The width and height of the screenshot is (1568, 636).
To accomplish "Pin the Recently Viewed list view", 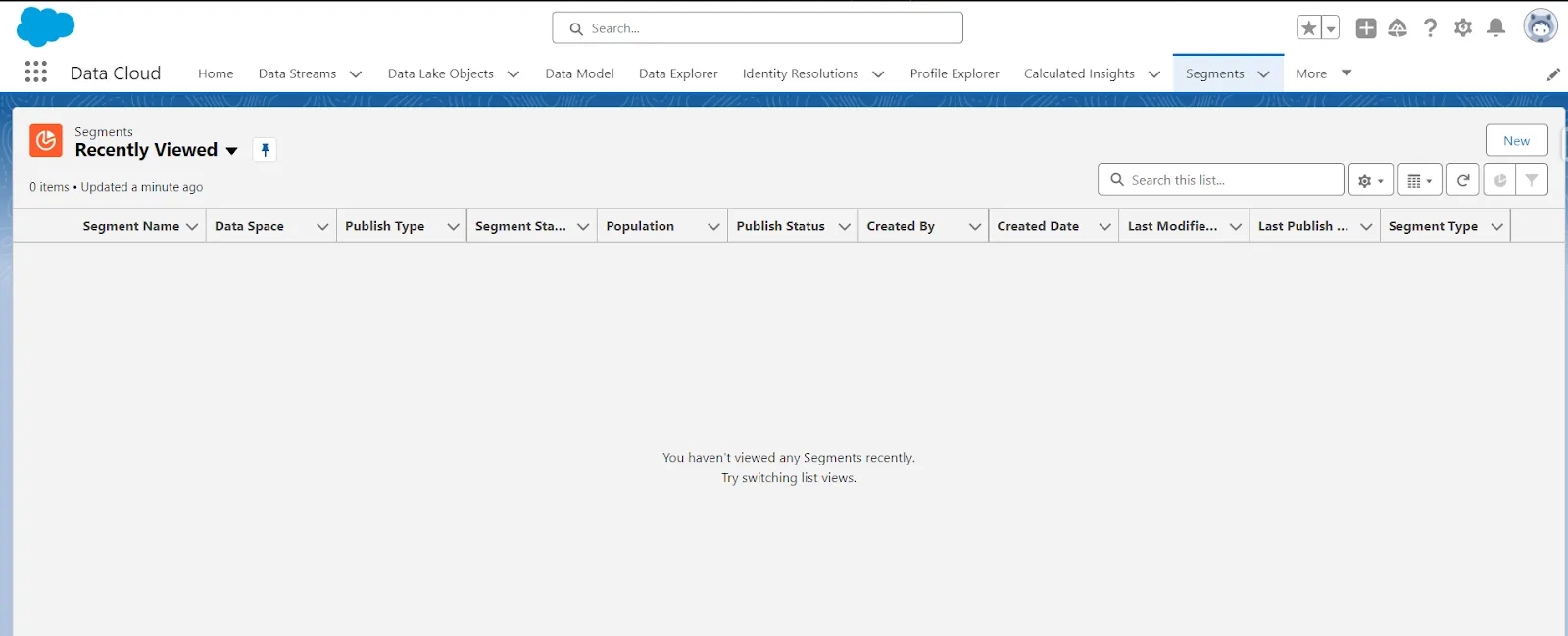I will coord(265,150).
